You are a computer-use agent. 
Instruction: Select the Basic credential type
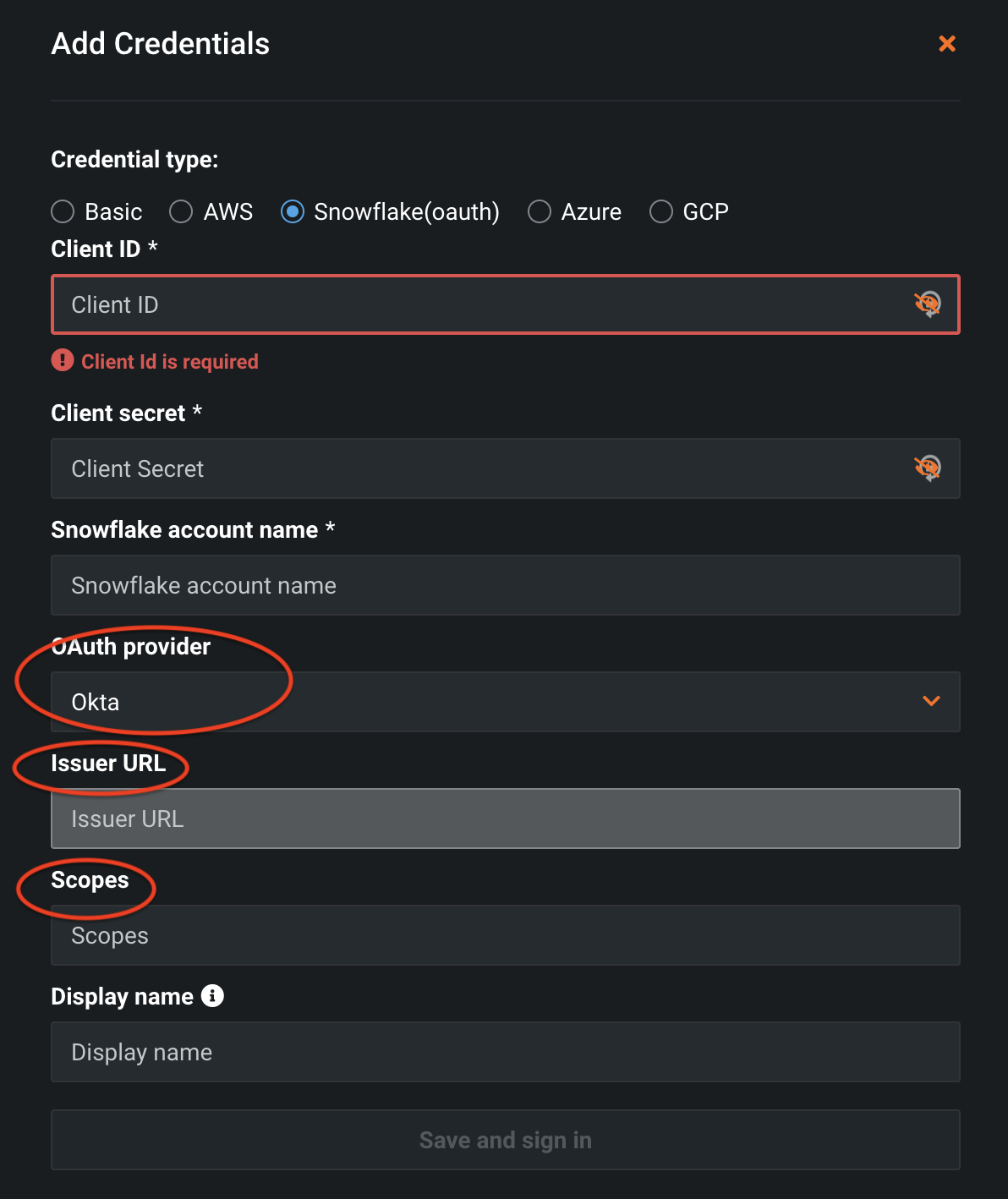[63, 211]
